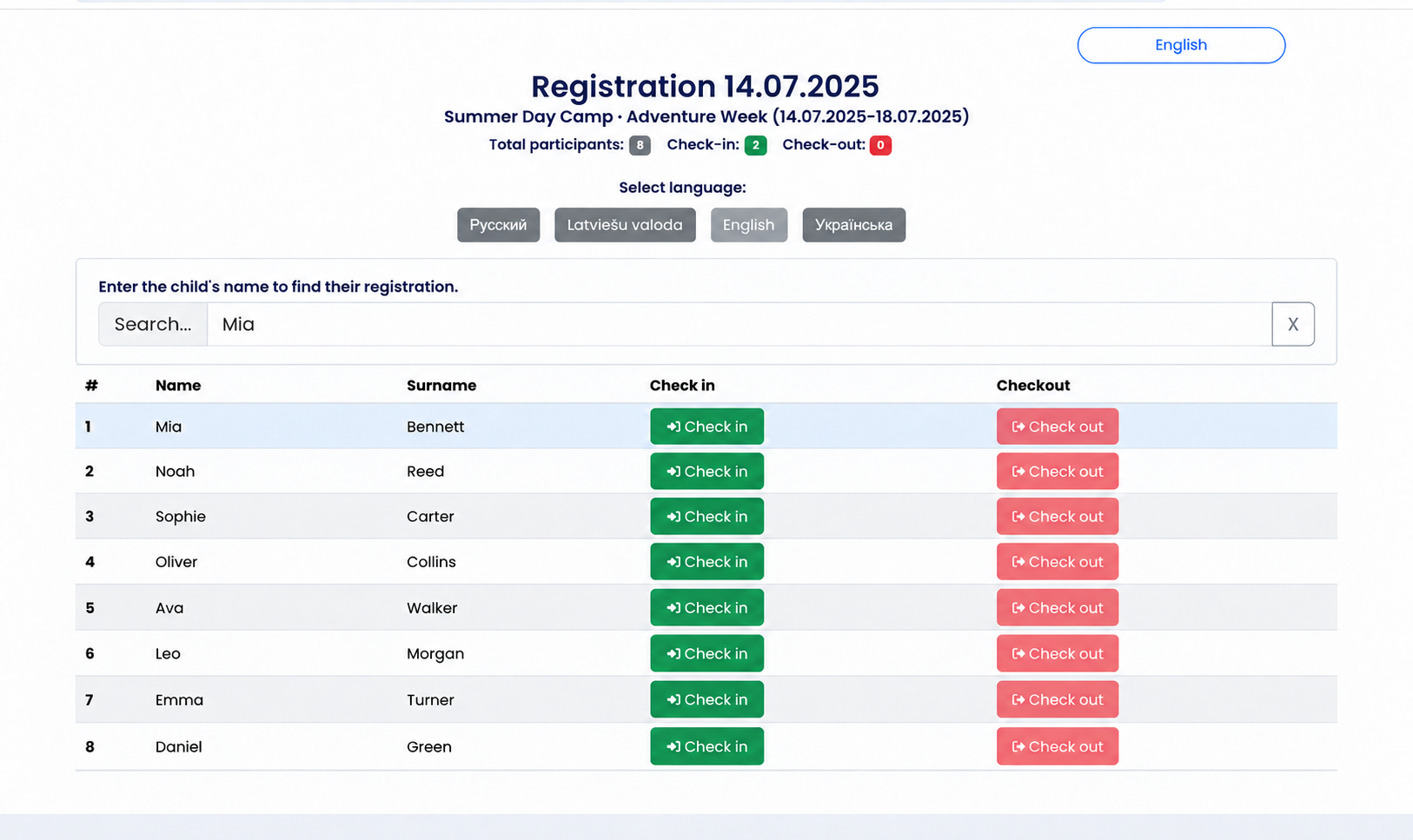Click the red Check-out count badge

880,145
